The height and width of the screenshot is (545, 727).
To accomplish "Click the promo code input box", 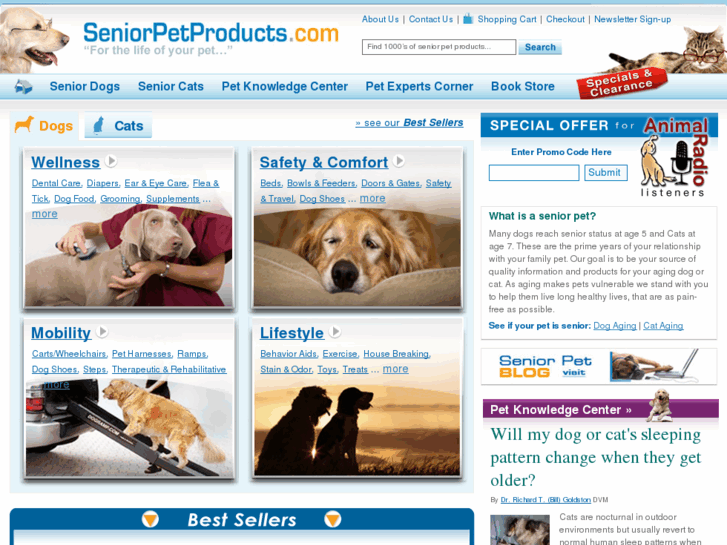I will [534, 173].
